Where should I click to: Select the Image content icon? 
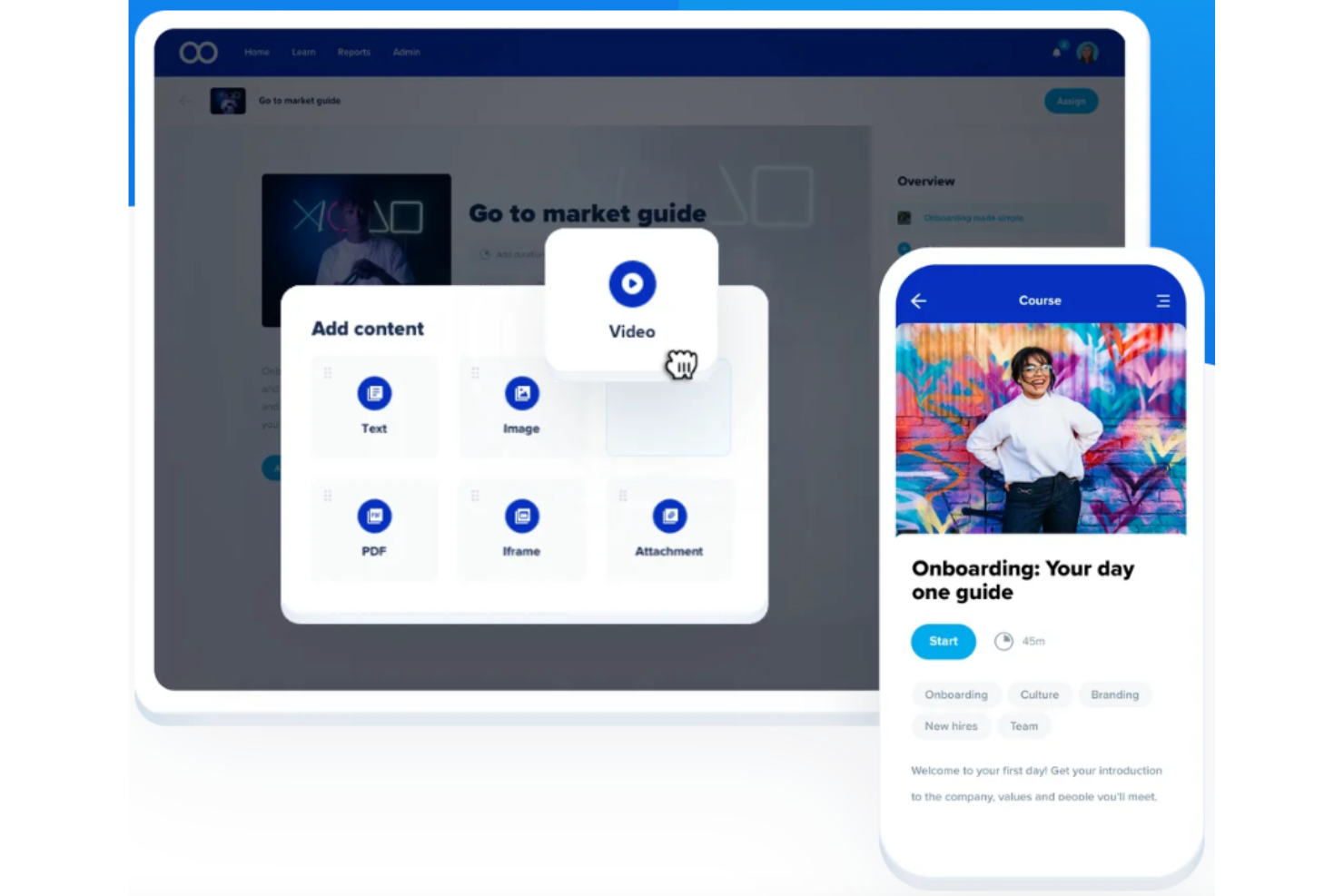tap(521, 394)
